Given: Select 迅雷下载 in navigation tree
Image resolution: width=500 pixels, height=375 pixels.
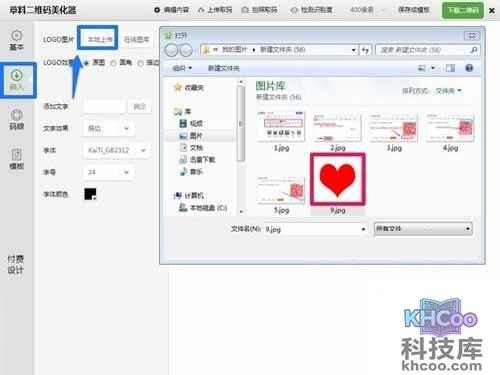Looking at the screenshot, I should point(197,160).
